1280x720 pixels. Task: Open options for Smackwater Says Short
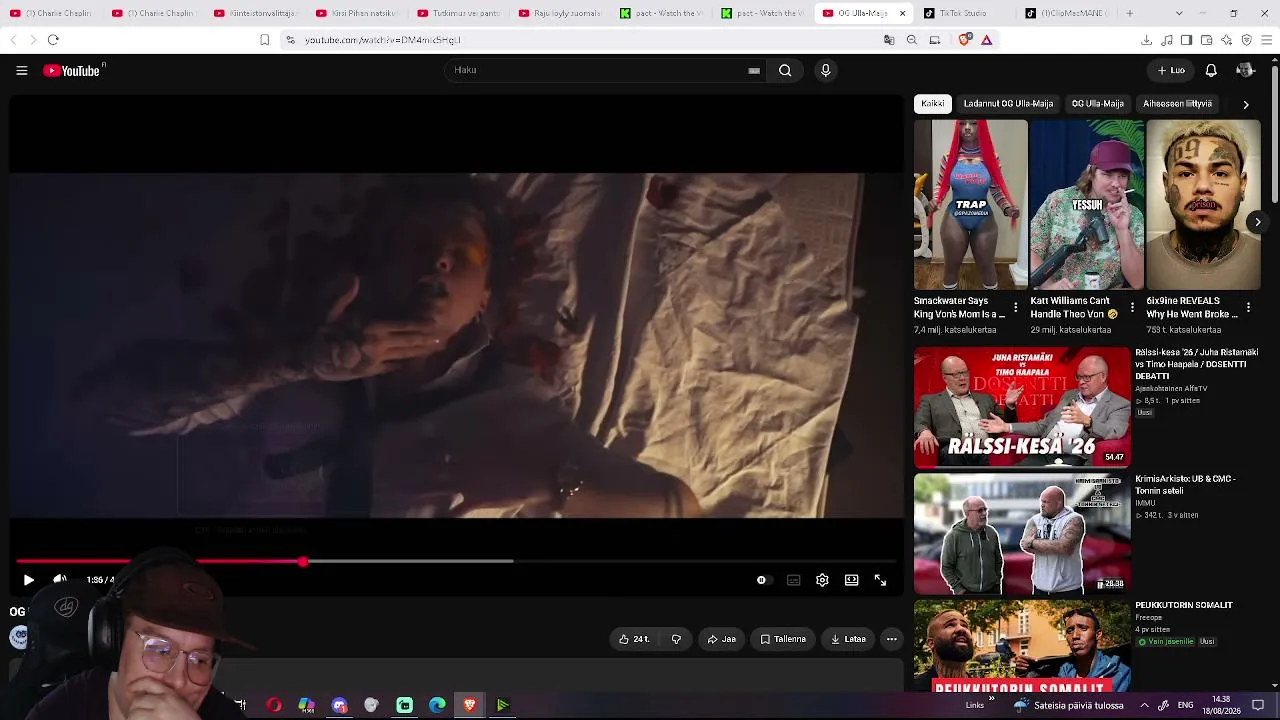pyautogui.click(x=1016, y=308)
